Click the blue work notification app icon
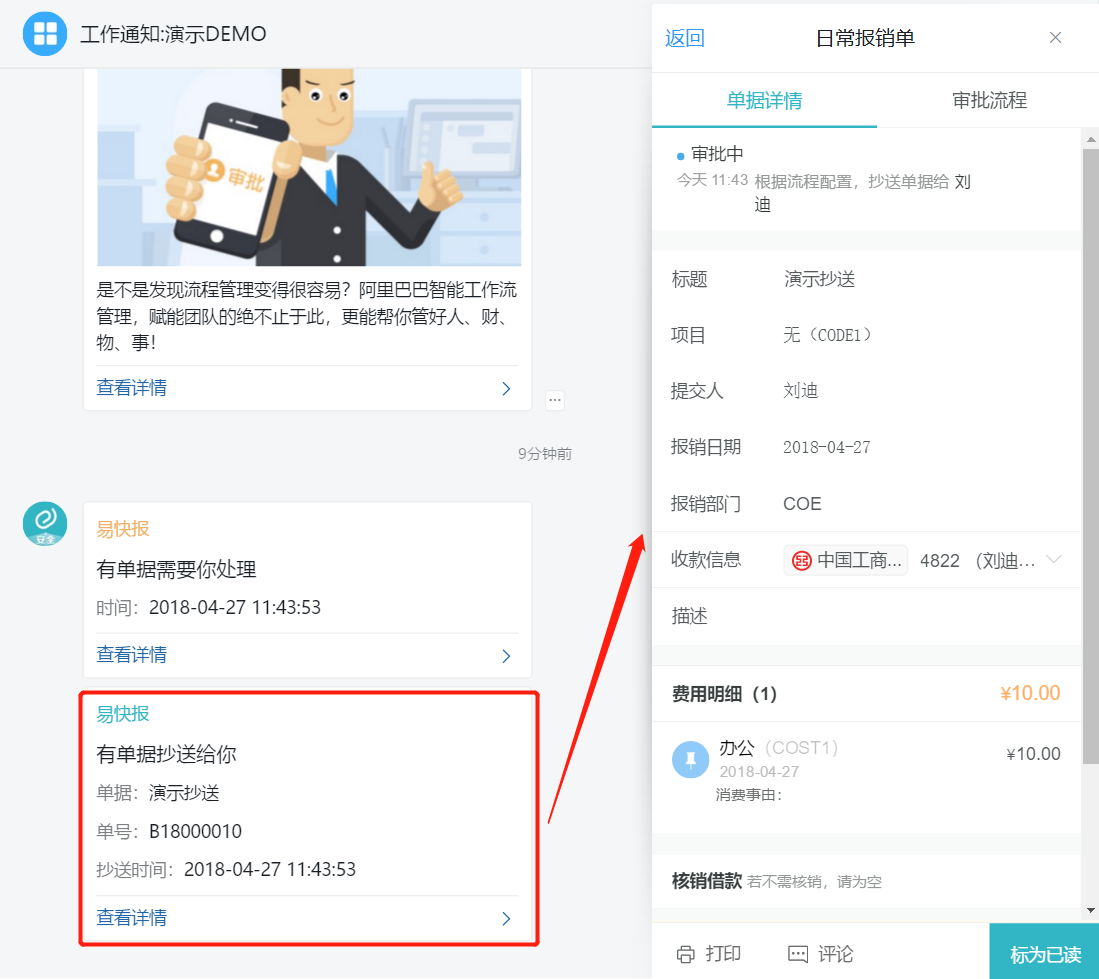 coord(45,34)
